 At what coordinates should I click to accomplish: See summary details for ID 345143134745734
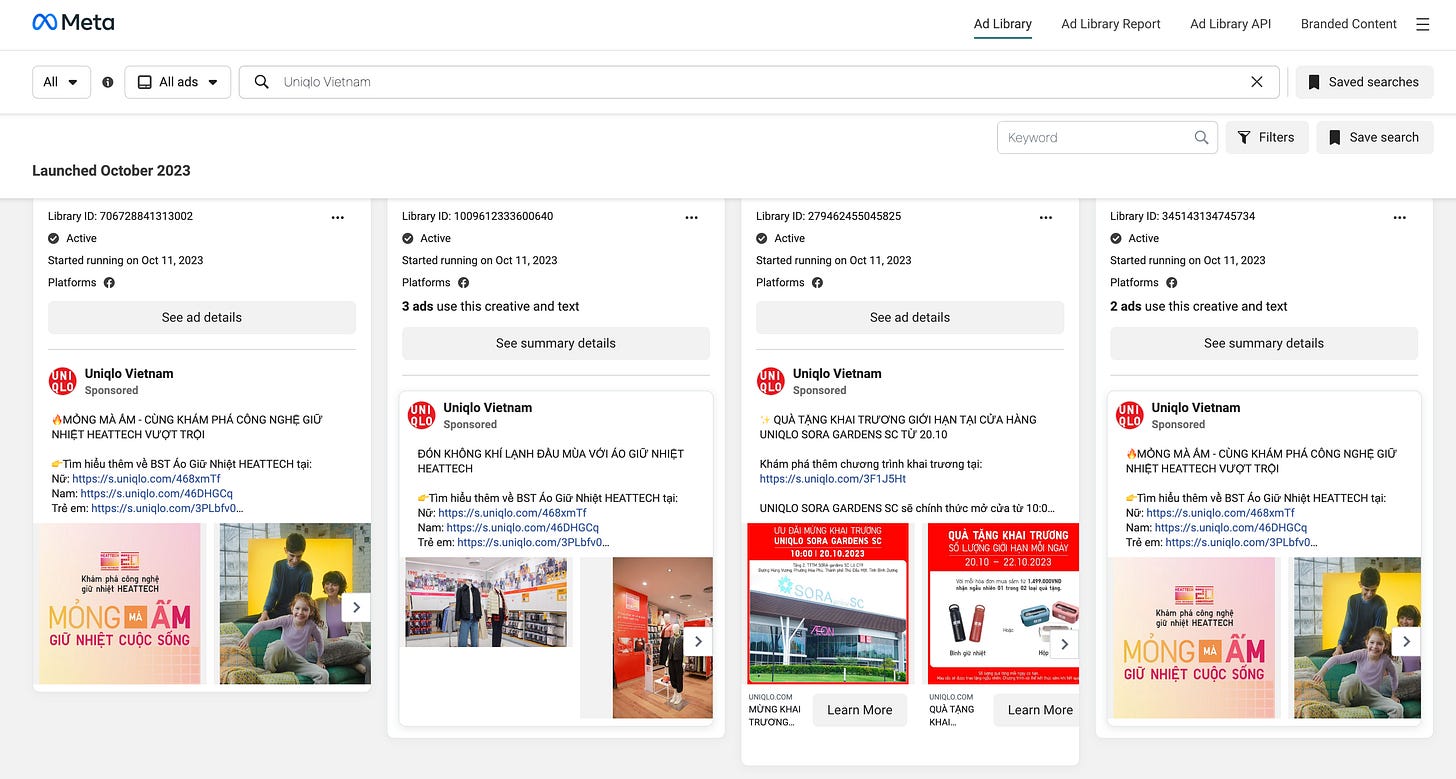(1264, 343)
